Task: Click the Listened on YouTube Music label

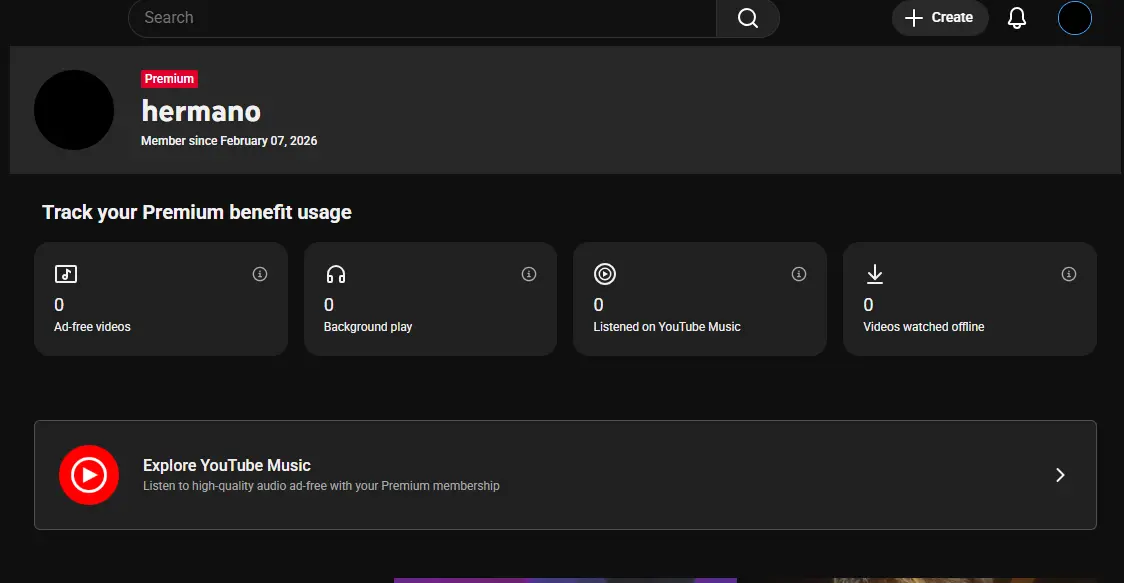Action: coord(667,327)
